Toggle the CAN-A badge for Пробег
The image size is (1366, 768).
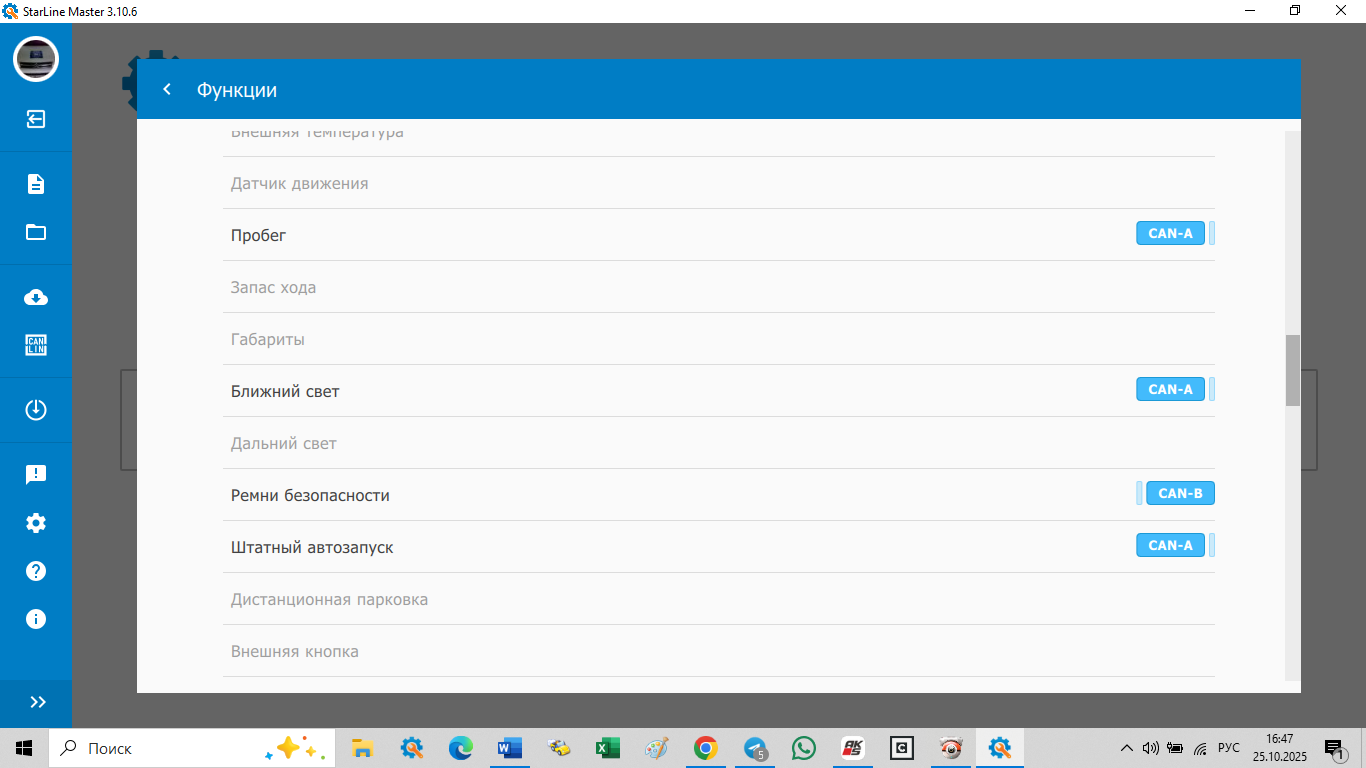pos(1170,234)
